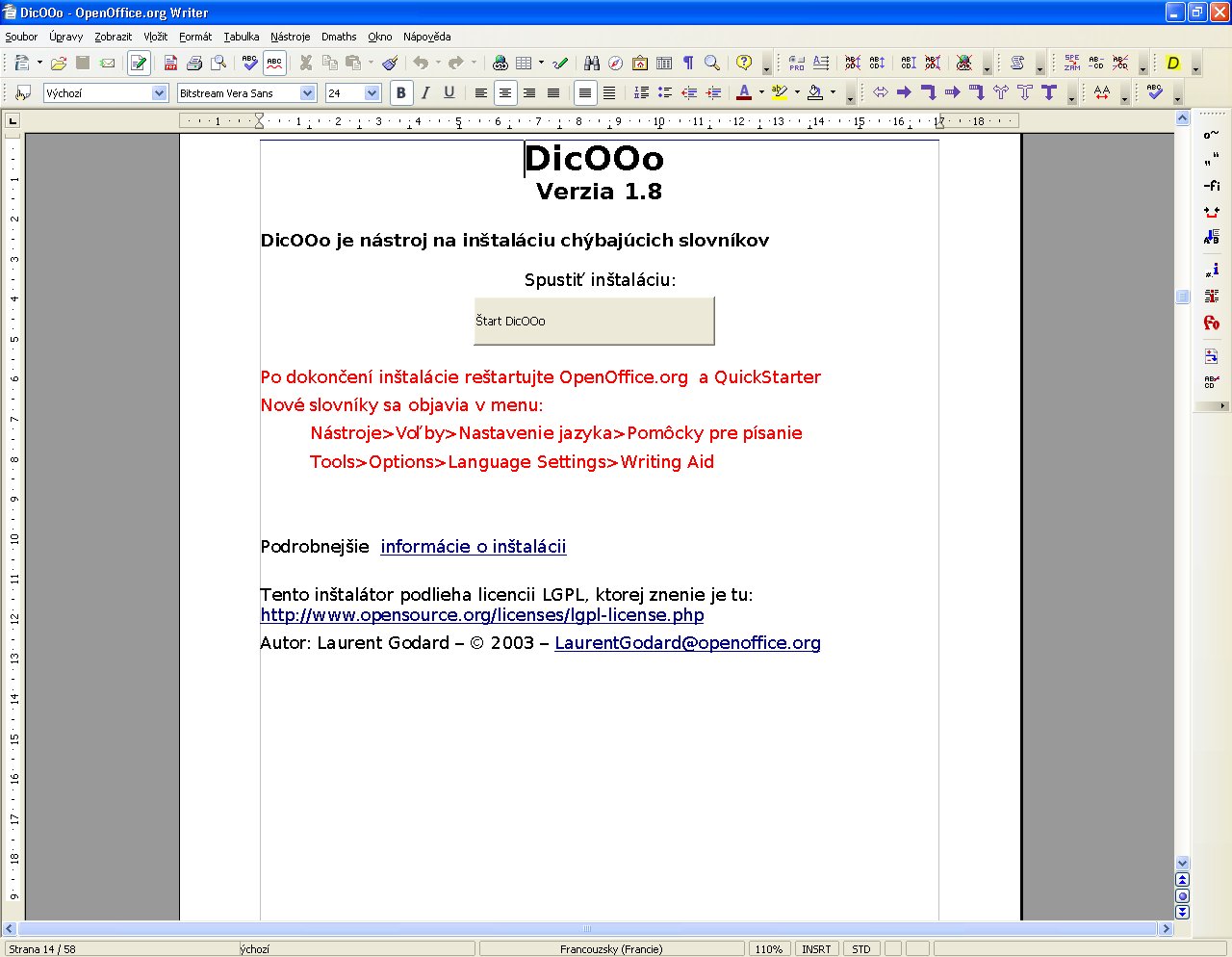Select Centered alignment icon
Screen dimensions: 1232x957
click(x=505, y=92)
